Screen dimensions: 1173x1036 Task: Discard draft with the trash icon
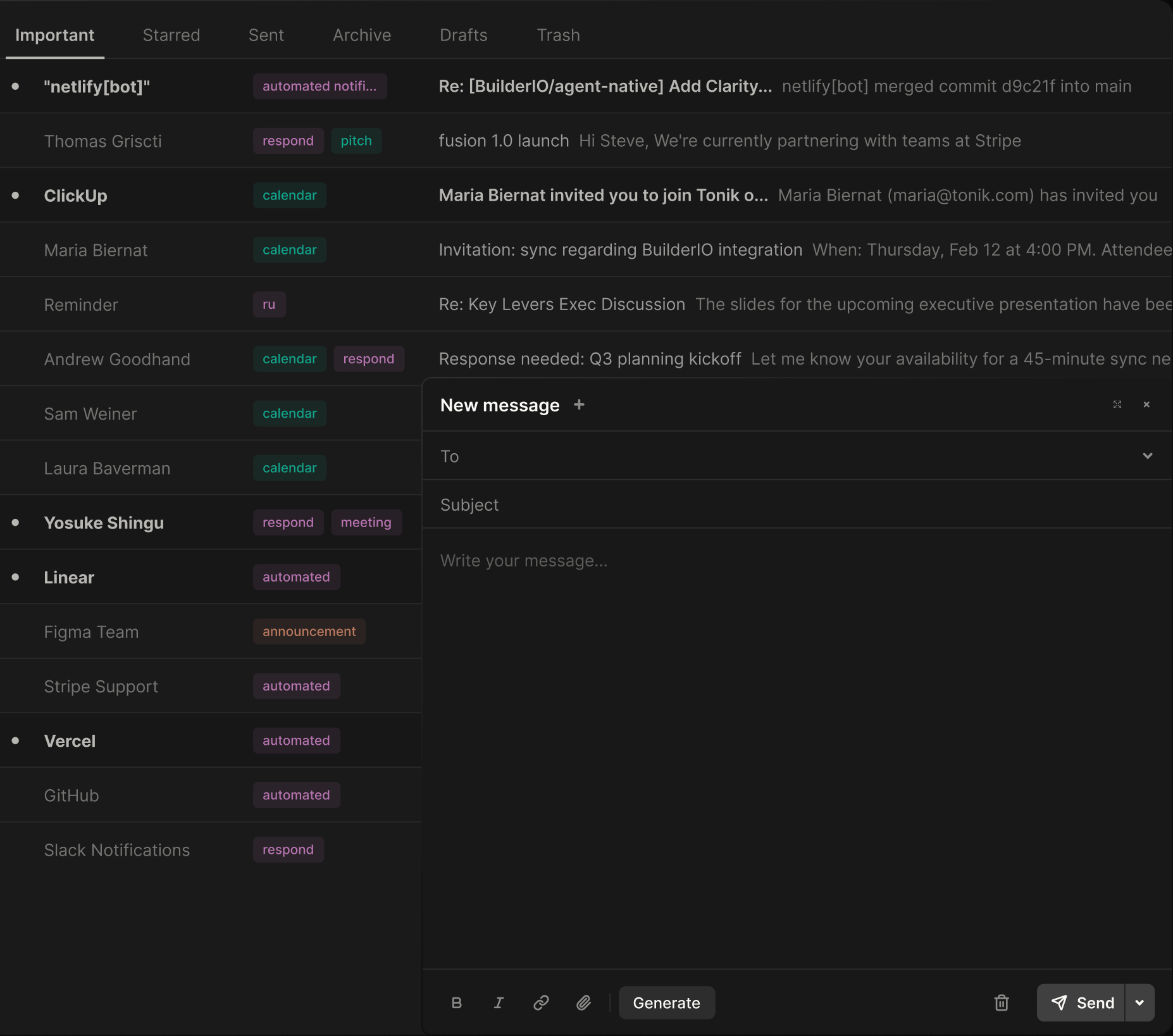(1001, 1002)
